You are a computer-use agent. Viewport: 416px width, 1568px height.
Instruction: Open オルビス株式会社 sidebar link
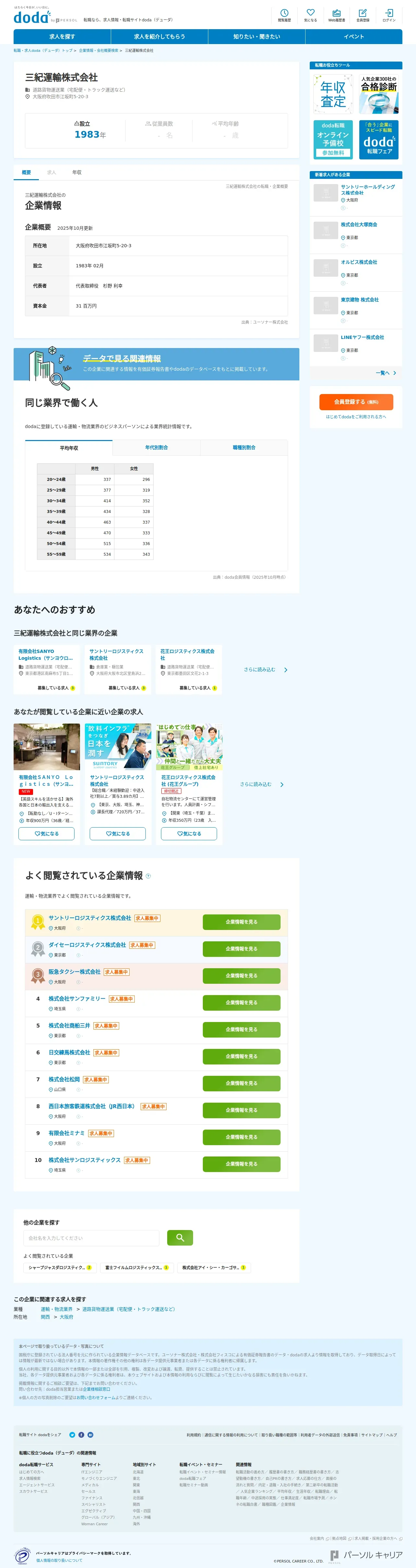coord(359,262)
